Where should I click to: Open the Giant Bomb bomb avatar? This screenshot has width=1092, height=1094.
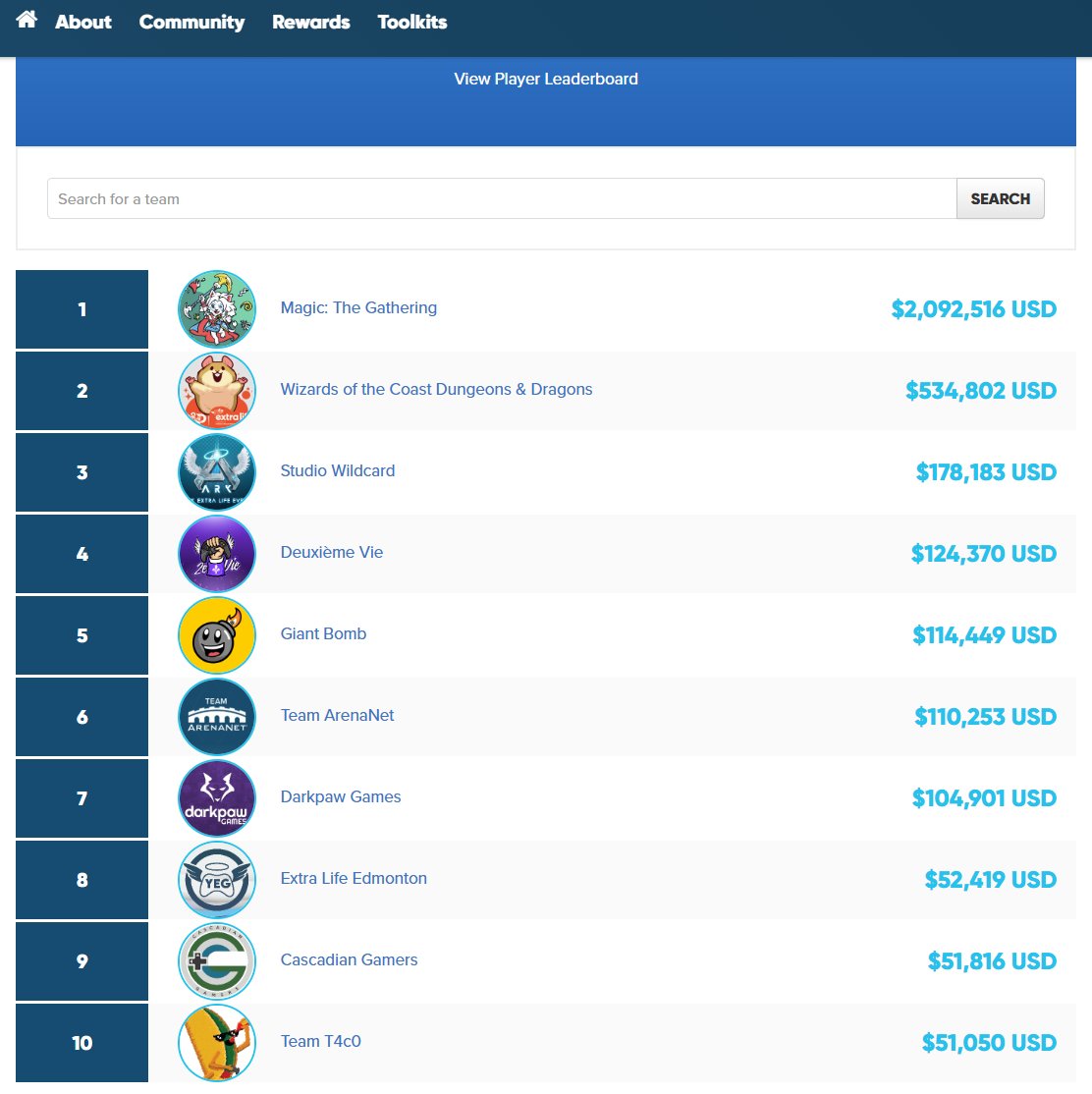point(217,635)
